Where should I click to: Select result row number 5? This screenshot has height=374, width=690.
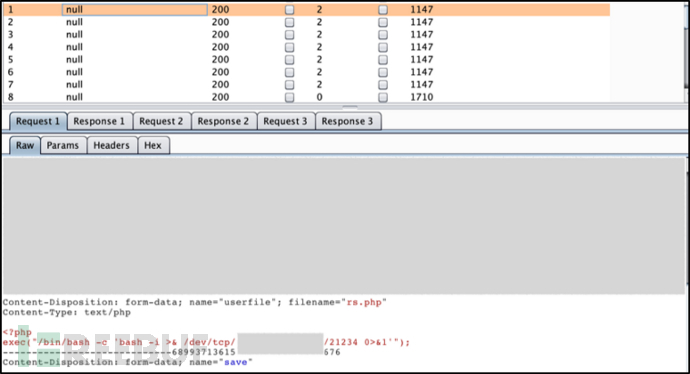pyautogui.click(x=307, y=59)
